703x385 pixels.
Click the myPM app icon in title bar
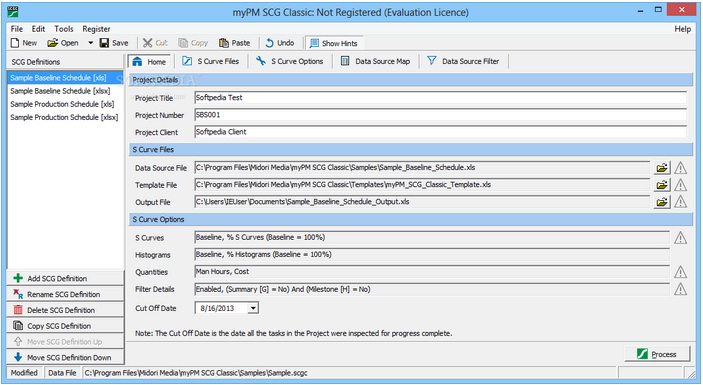click(13, 12)
